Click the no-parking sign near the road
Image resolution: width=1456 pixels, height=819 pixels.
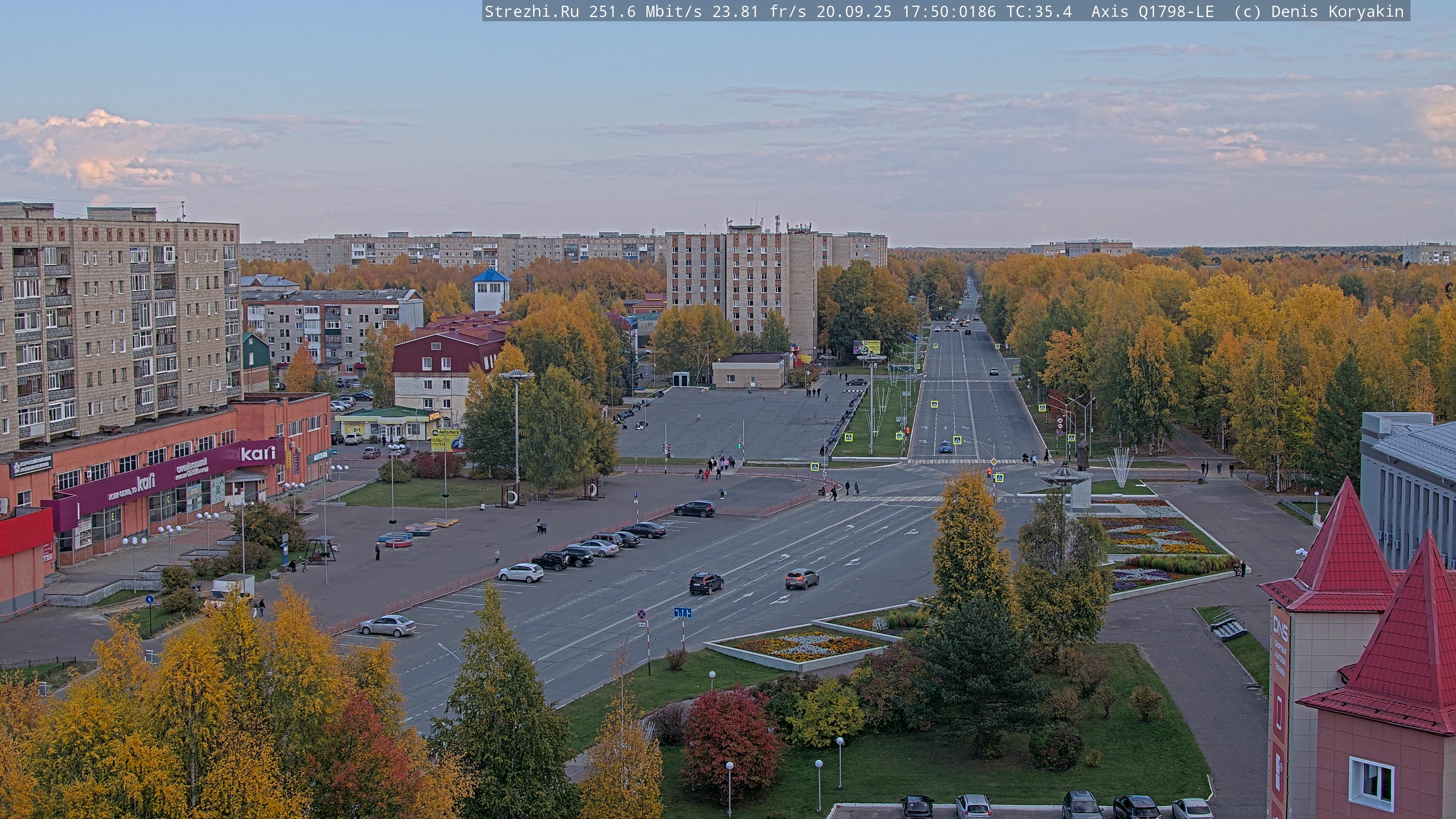click(642, 614)
